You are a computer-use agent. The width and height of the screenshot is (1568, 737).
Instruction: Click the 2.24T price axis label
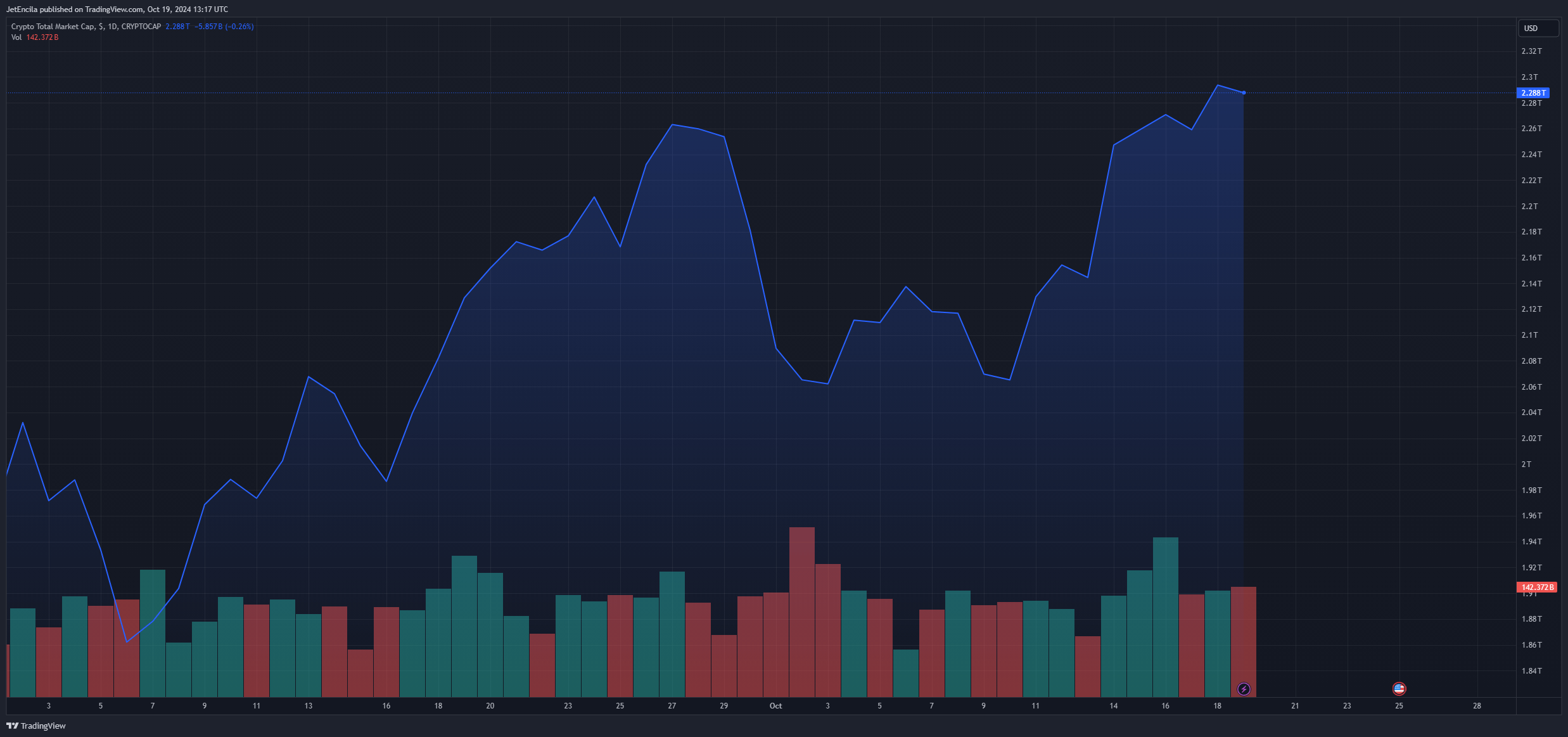pos(1532,155)
